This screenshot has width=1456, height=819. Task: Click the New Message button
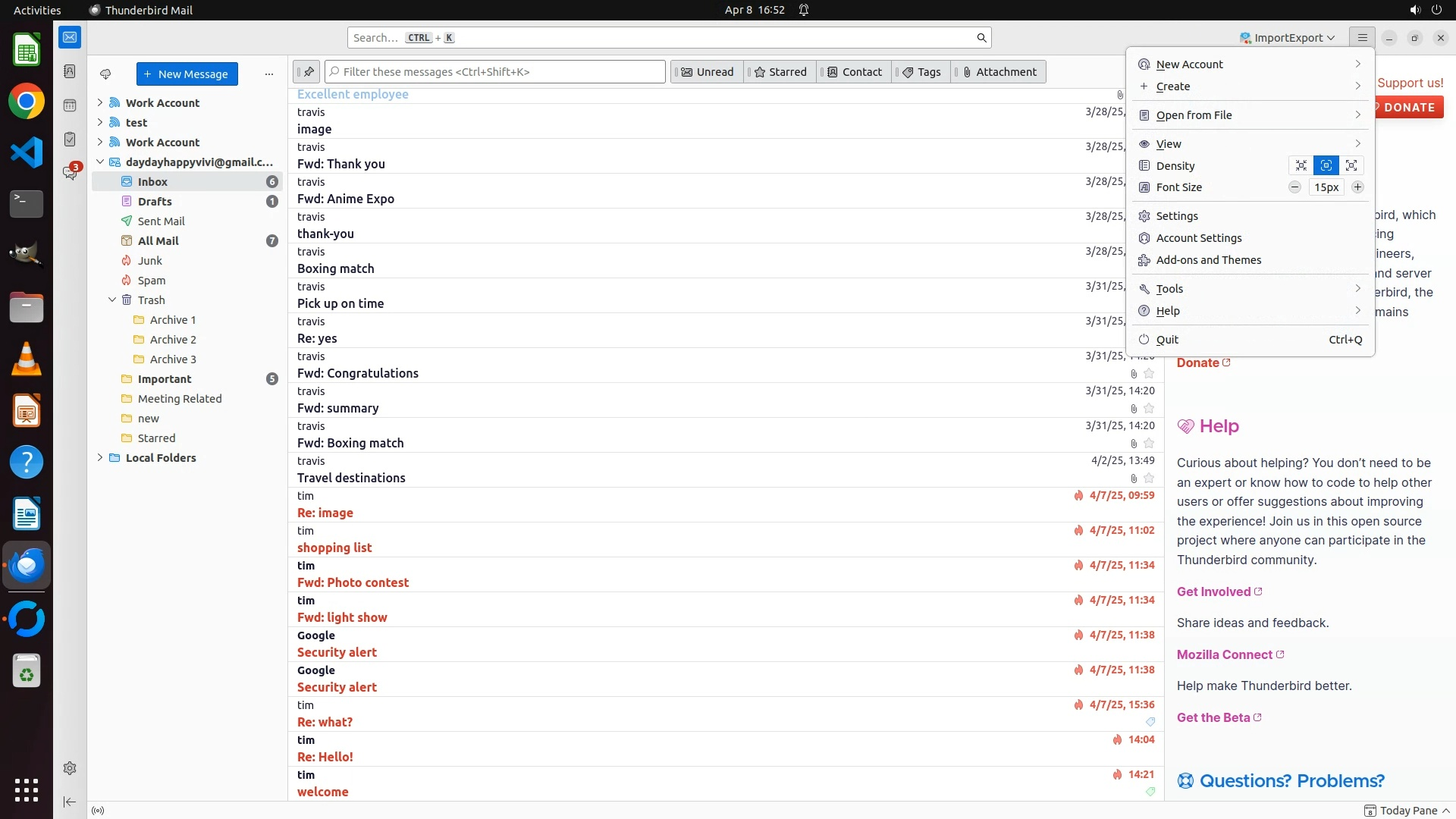(187, 74)
